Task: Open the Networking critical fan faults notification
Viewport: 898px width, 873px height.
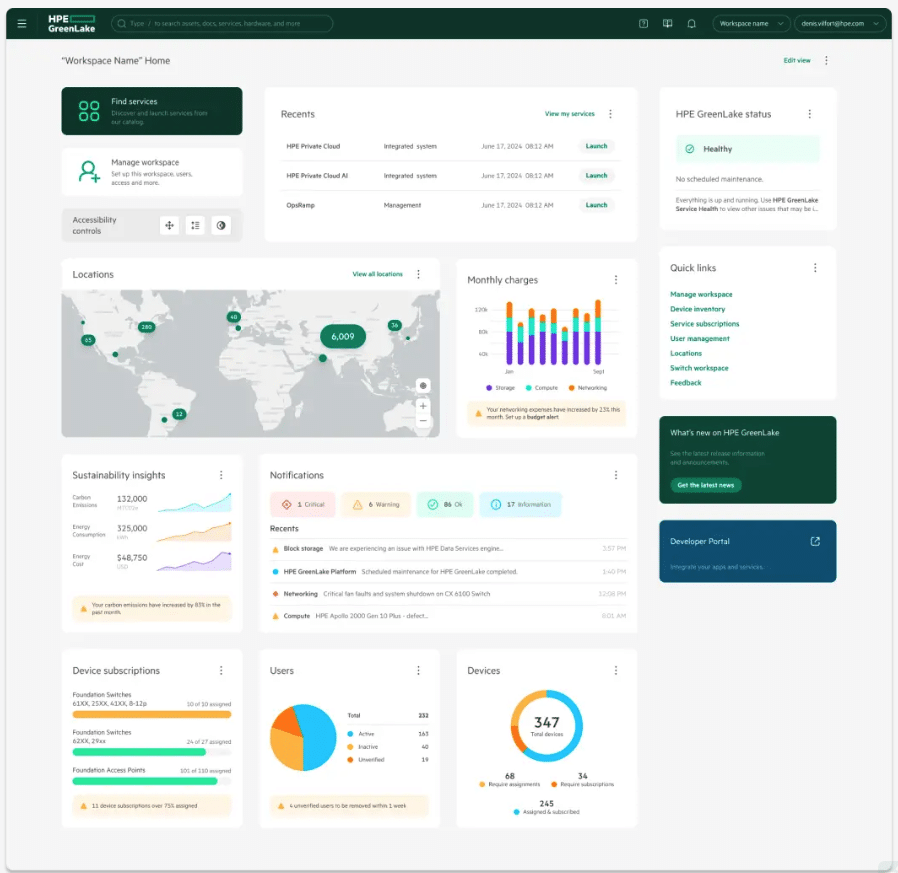Action: [x=448, y=594]
